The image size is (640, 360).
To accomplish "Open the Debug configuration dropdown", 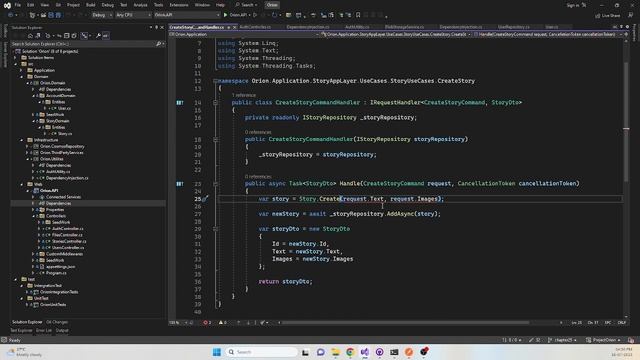I will [102, 15].
